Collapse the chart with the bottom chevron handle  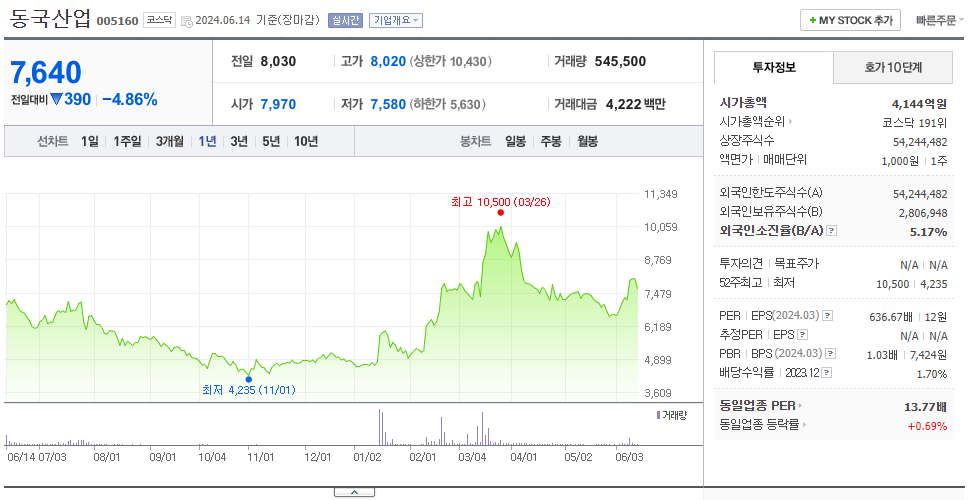pyautogui.click(x=354, y=492)
